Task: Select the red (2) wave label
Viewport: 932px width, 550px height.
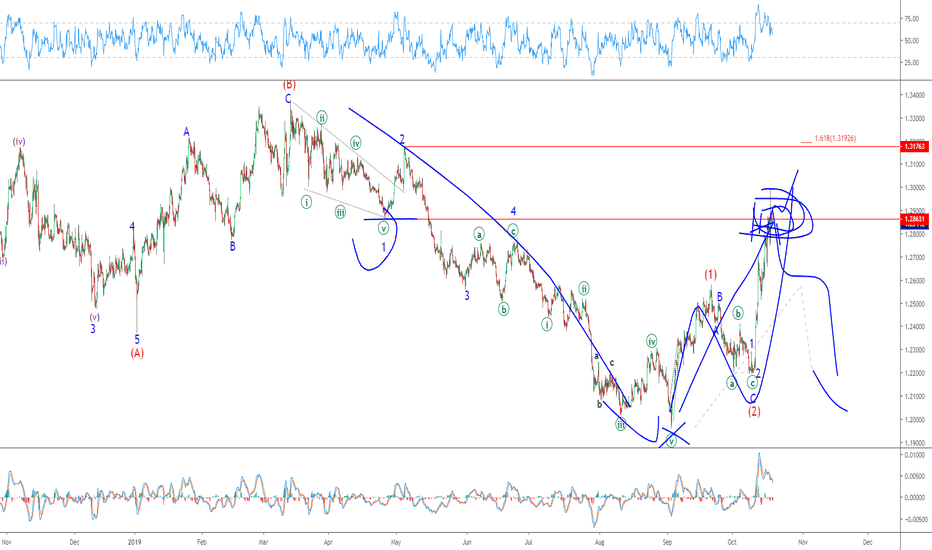Action: click(x=754, y=411)
